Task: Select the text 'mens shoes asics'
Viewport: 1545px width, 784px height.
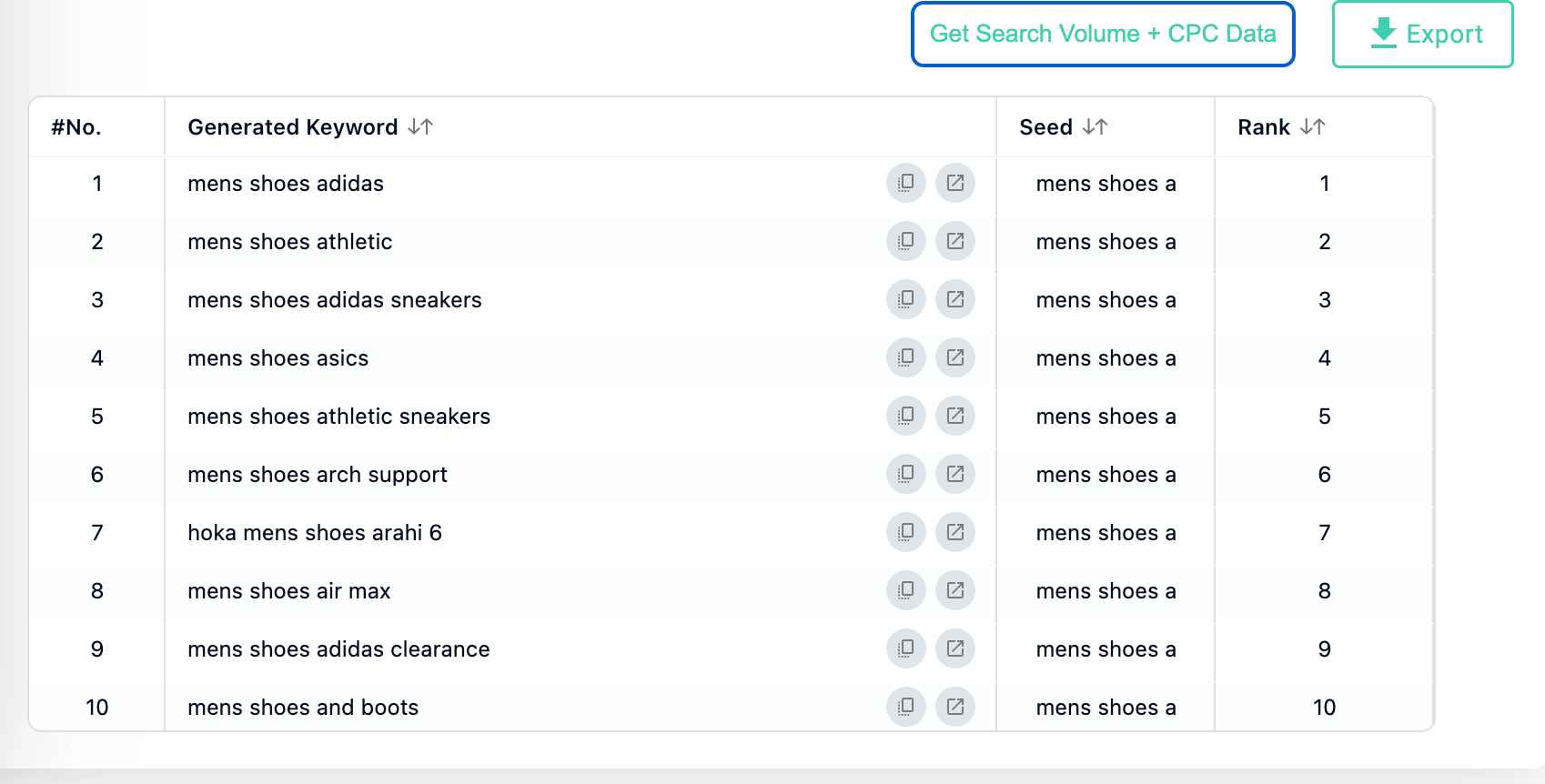Action: pyautogui.click(x=278, y=358)
